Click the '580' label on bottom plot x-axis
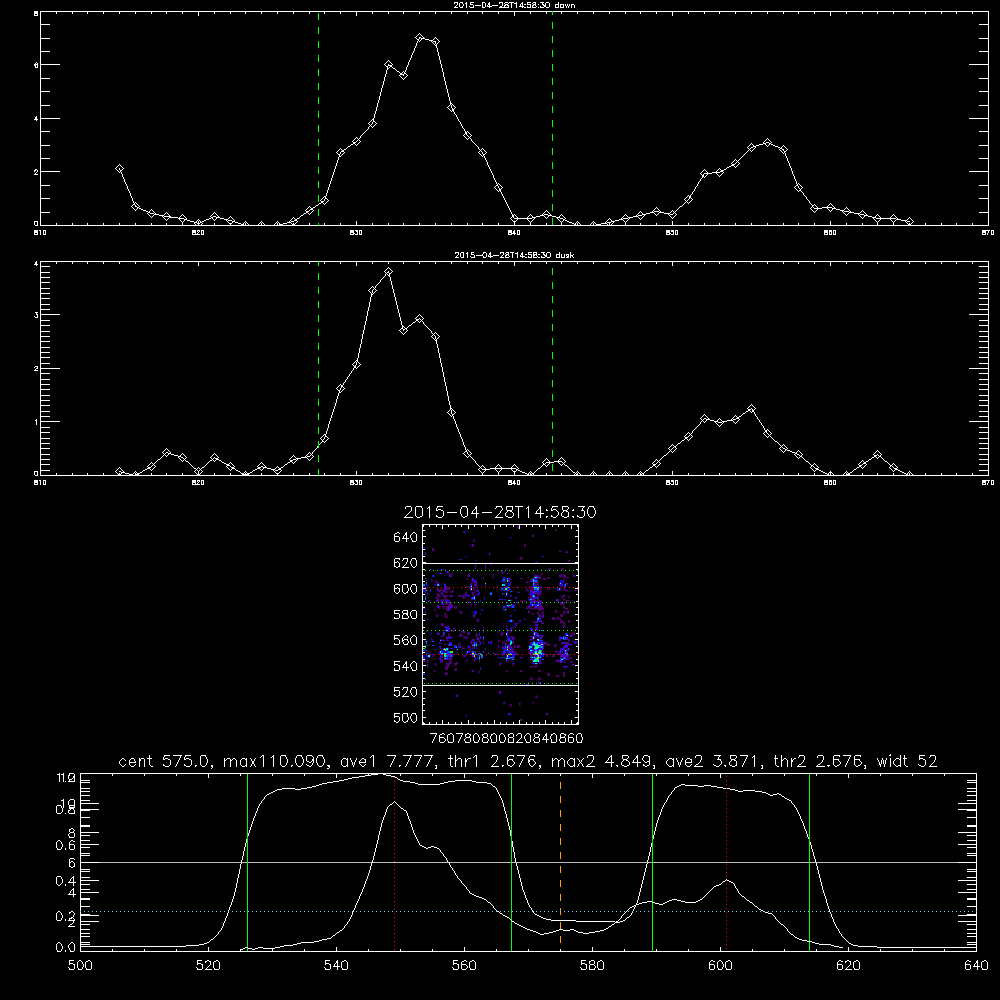This screenshot has width=1000, height=1000. tap(592, 966)
